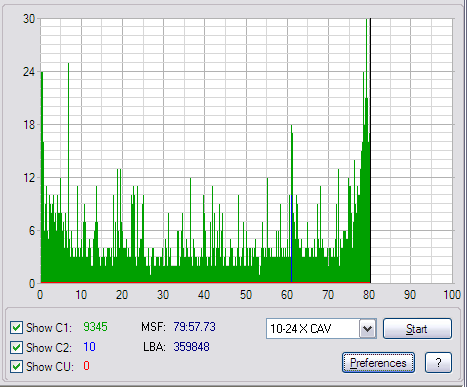The image size is (467, 387).
Task: Click the C2 count value 10
Action: (x=89, y=347)
